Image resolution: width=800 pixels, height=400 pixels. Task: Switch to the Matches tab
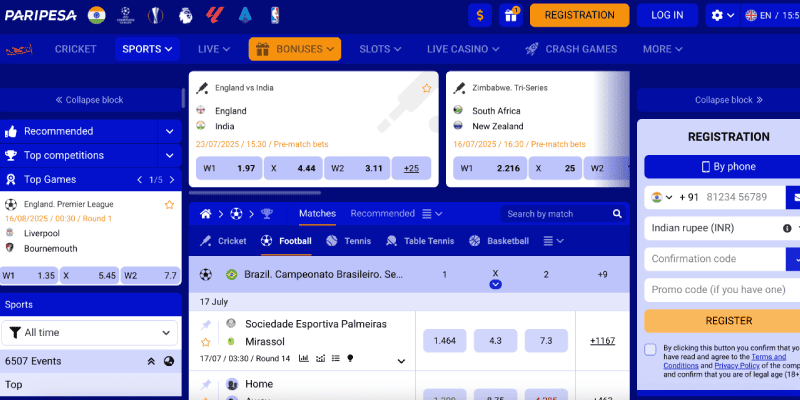(x=317, y=214)
